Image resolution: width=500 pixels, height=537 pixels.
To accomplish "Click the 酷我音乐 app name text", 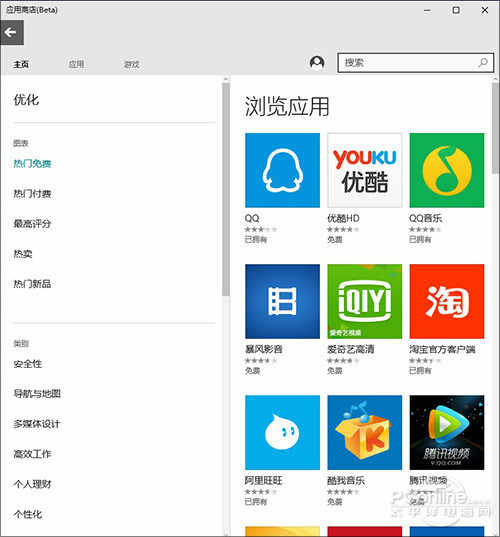I will [346, 480].
